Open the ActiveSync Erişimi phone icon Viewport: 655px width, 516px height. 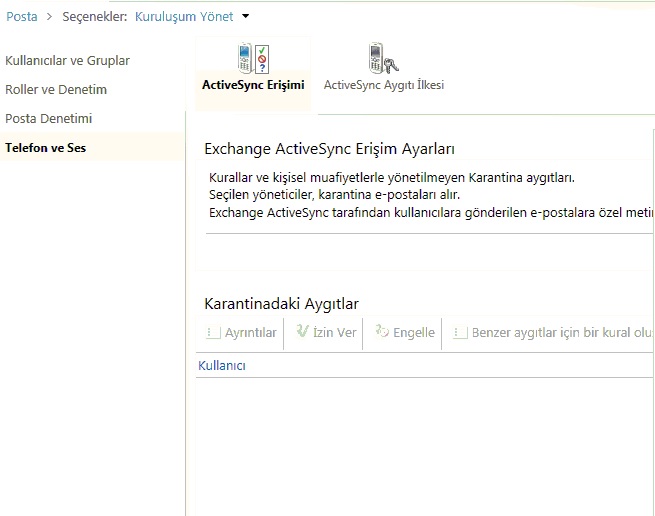253,58
